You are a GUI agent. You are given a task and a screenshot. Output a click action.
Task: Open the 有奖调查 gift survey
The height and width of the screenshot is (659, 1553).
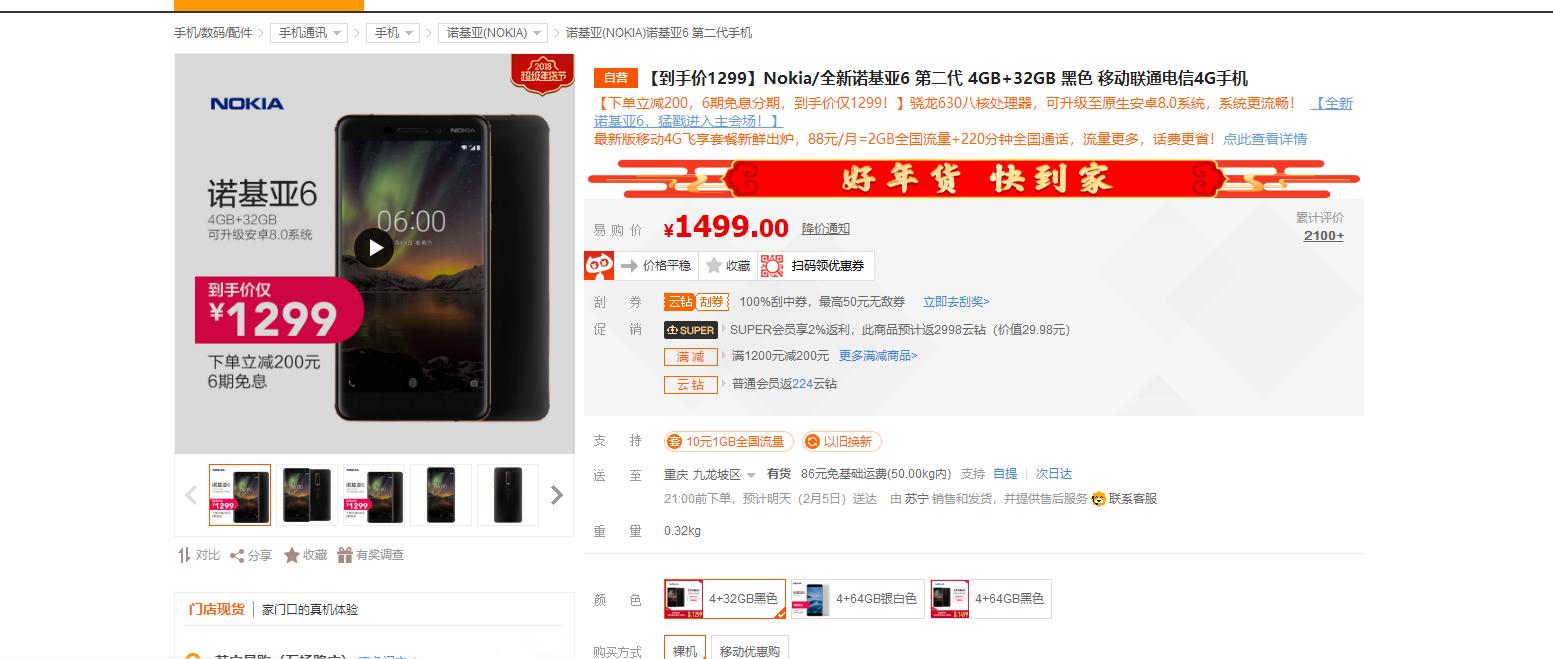tap(345, 555)
